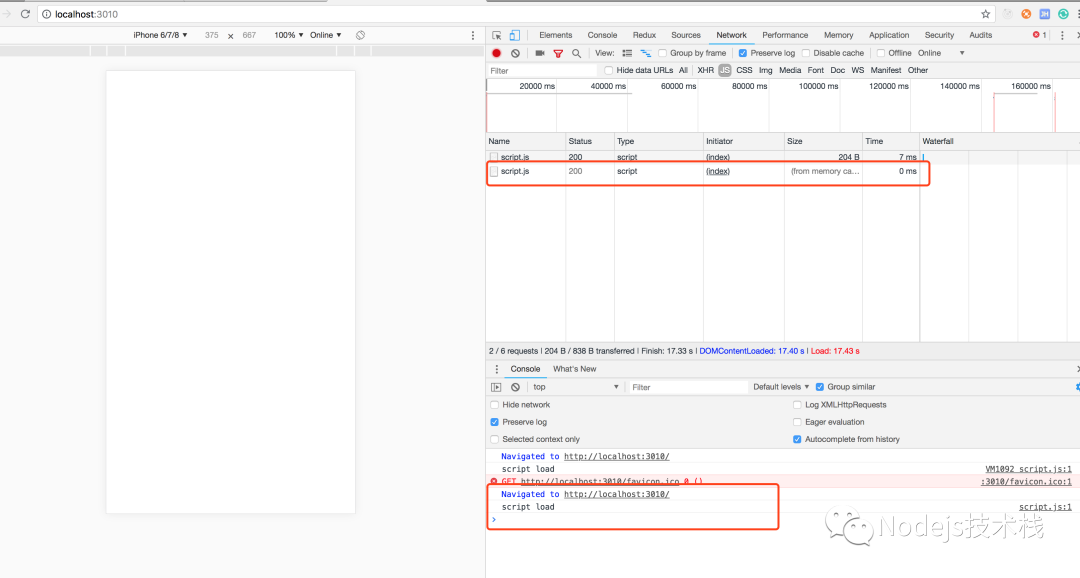Uncheck Preserve log in console settings
The width and height of the screenshot is (1080, 578).
[x=495, y=422]
